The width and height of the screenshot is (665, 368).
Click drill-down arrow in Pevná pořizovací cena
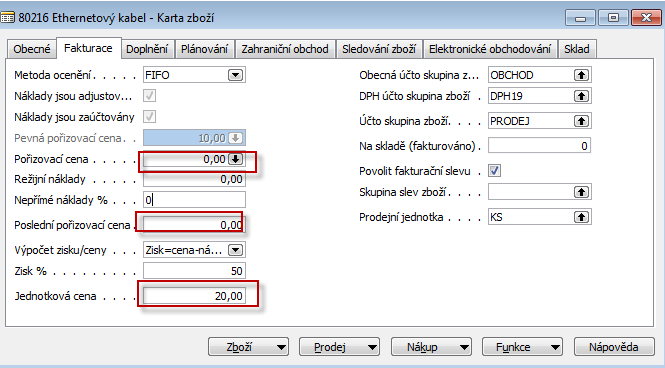pyautogui.click(x=235, y=138)
